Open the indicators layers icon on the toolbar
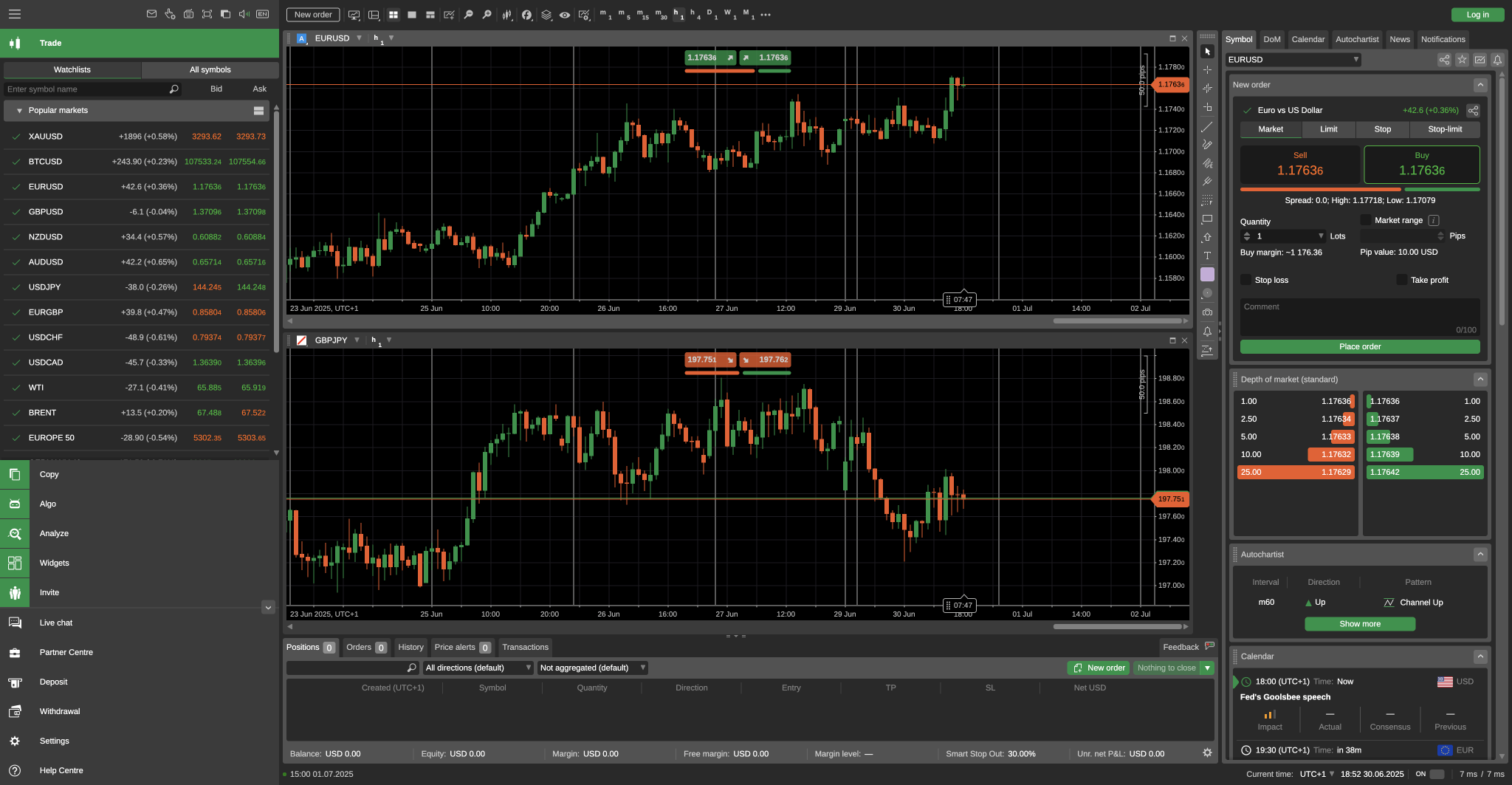Viewport: 1512px width, 785px height. (x=546, y=15)
